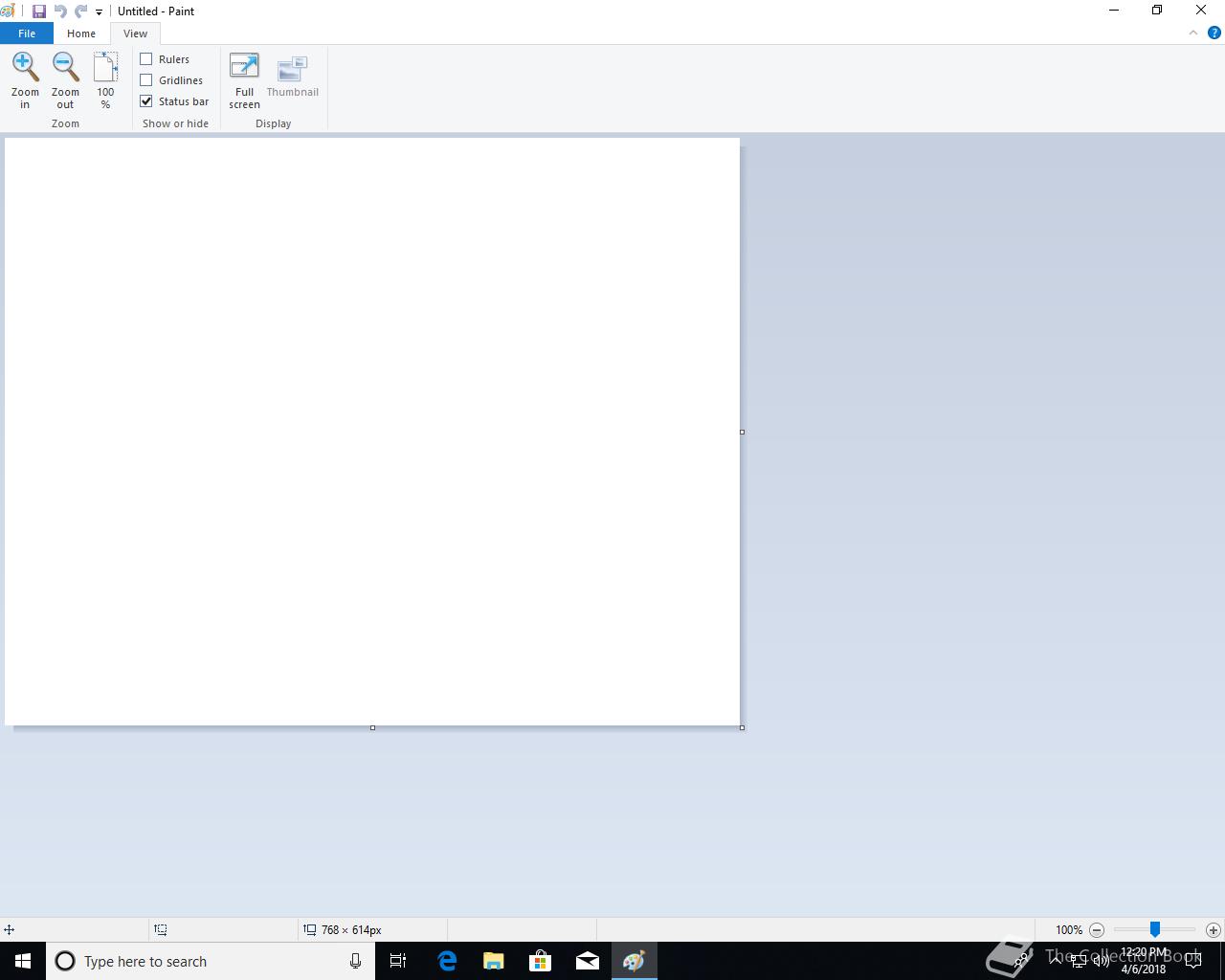The height and width of the screenshot is (980, 1225).
Task: Open Customize Quick Access Toolbar dropdown
Action: (99, 12)
